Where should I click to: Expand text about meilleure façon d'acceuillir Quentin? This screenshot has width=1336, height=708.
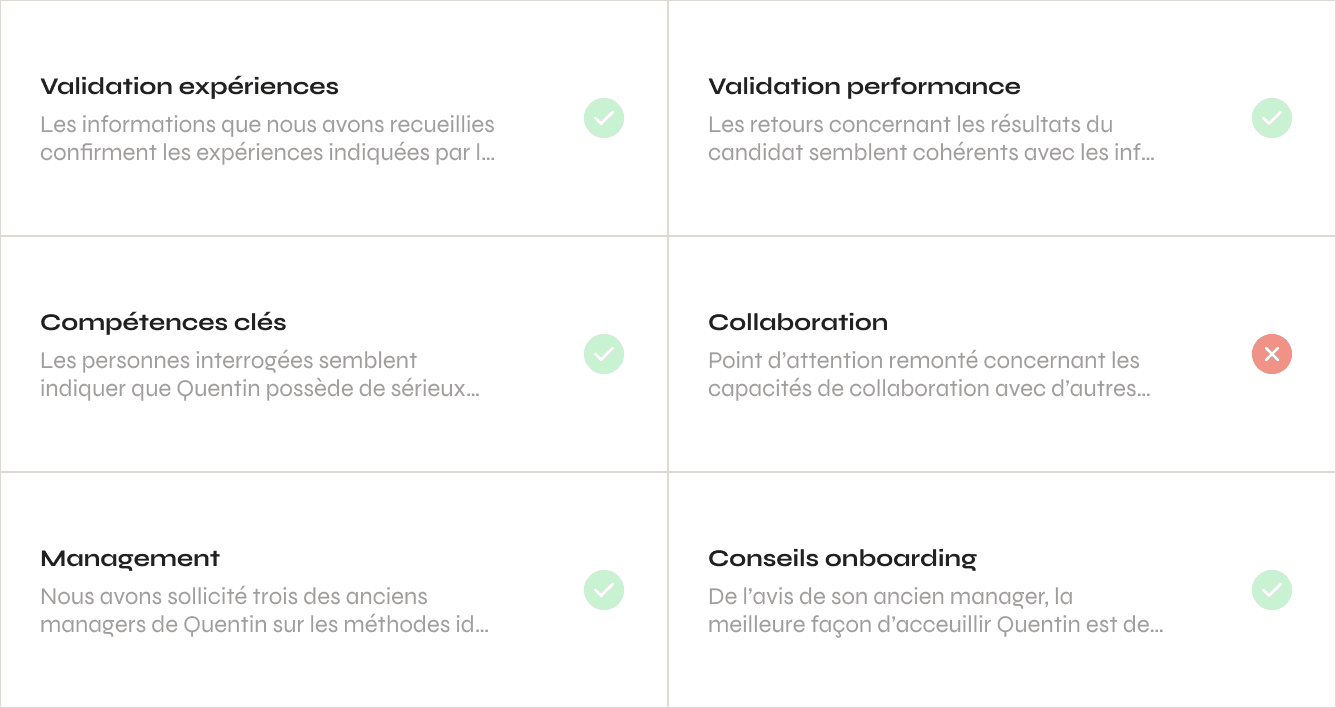[x=935, y=625]
